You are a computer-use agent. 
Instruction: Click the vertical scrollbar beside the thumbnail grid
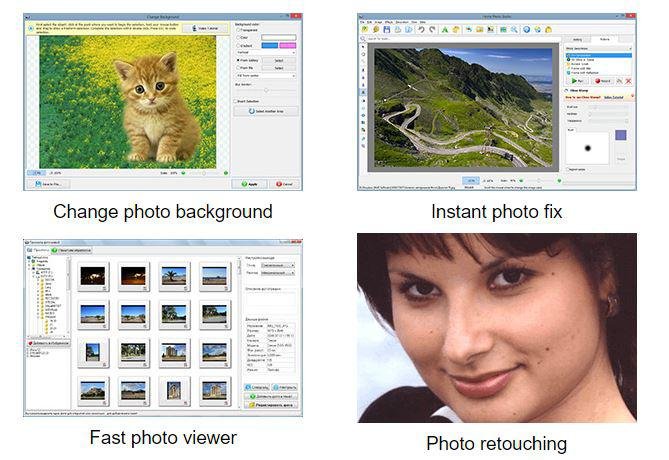[x=239, y=333]
